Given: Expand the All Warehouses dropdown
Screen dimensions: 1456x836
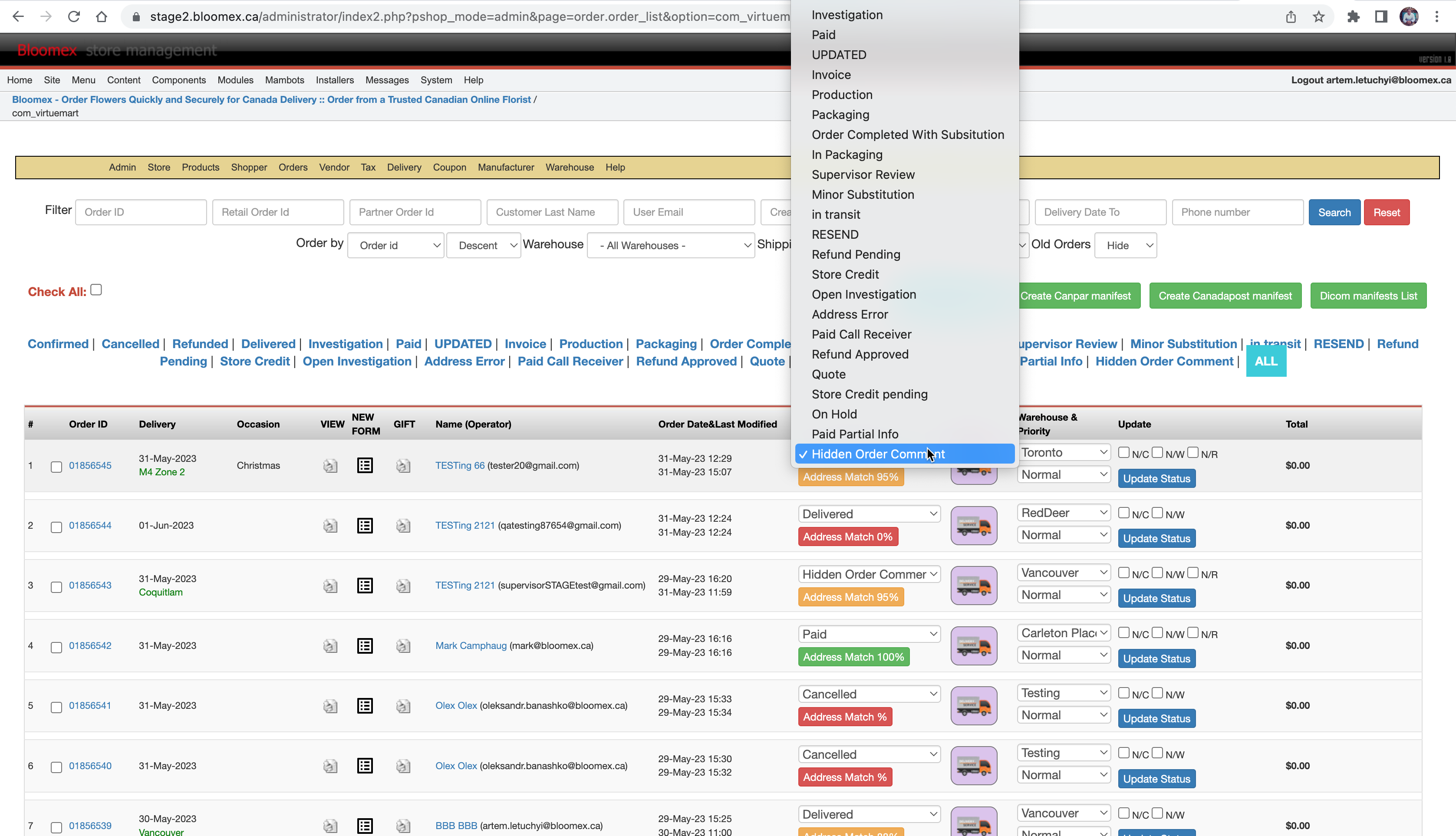Looking at the screenshot, I should pyautogui.click(x=671, y=245).
